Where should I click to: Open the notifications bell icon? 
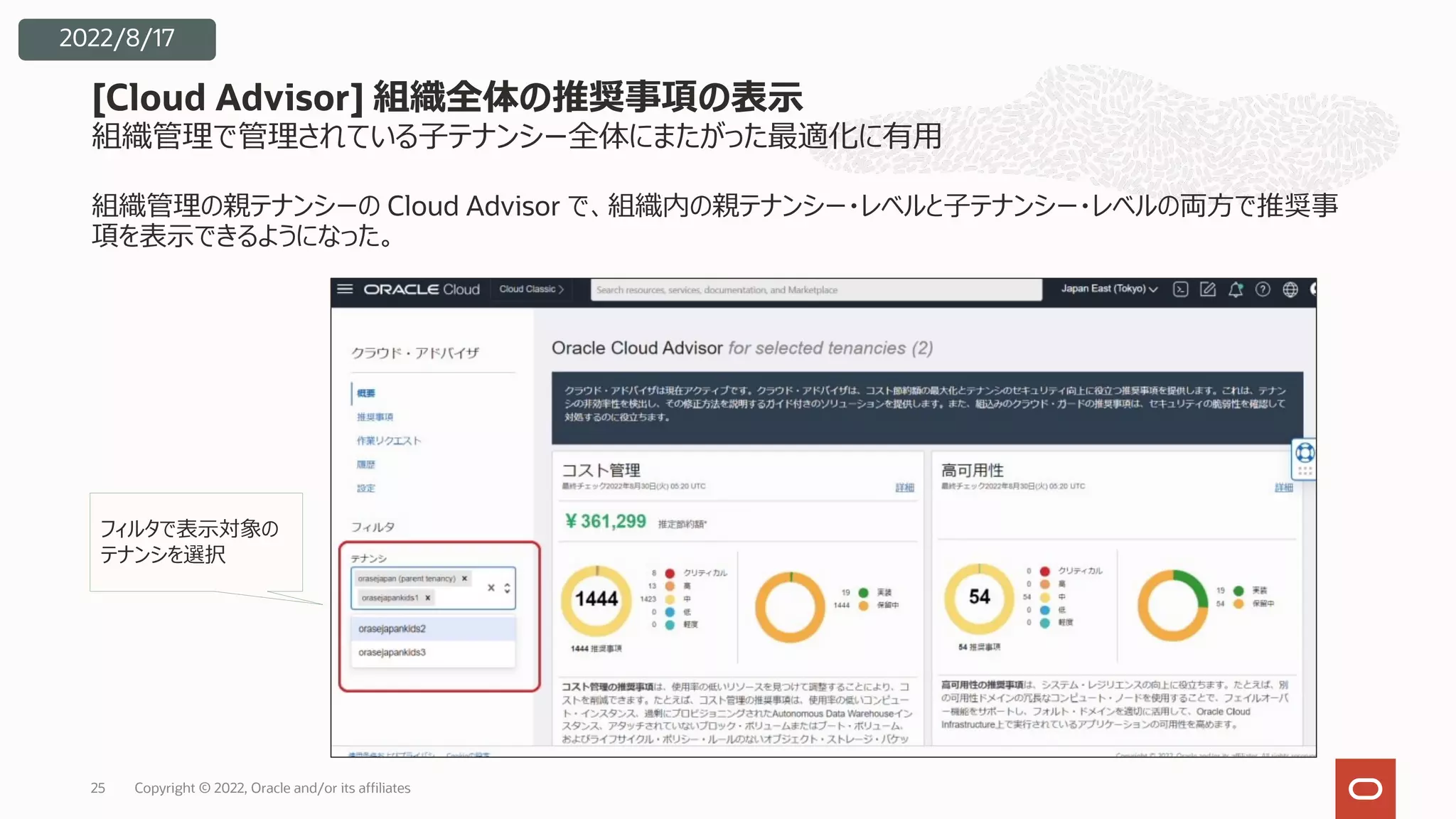(x=1236, y=289)
